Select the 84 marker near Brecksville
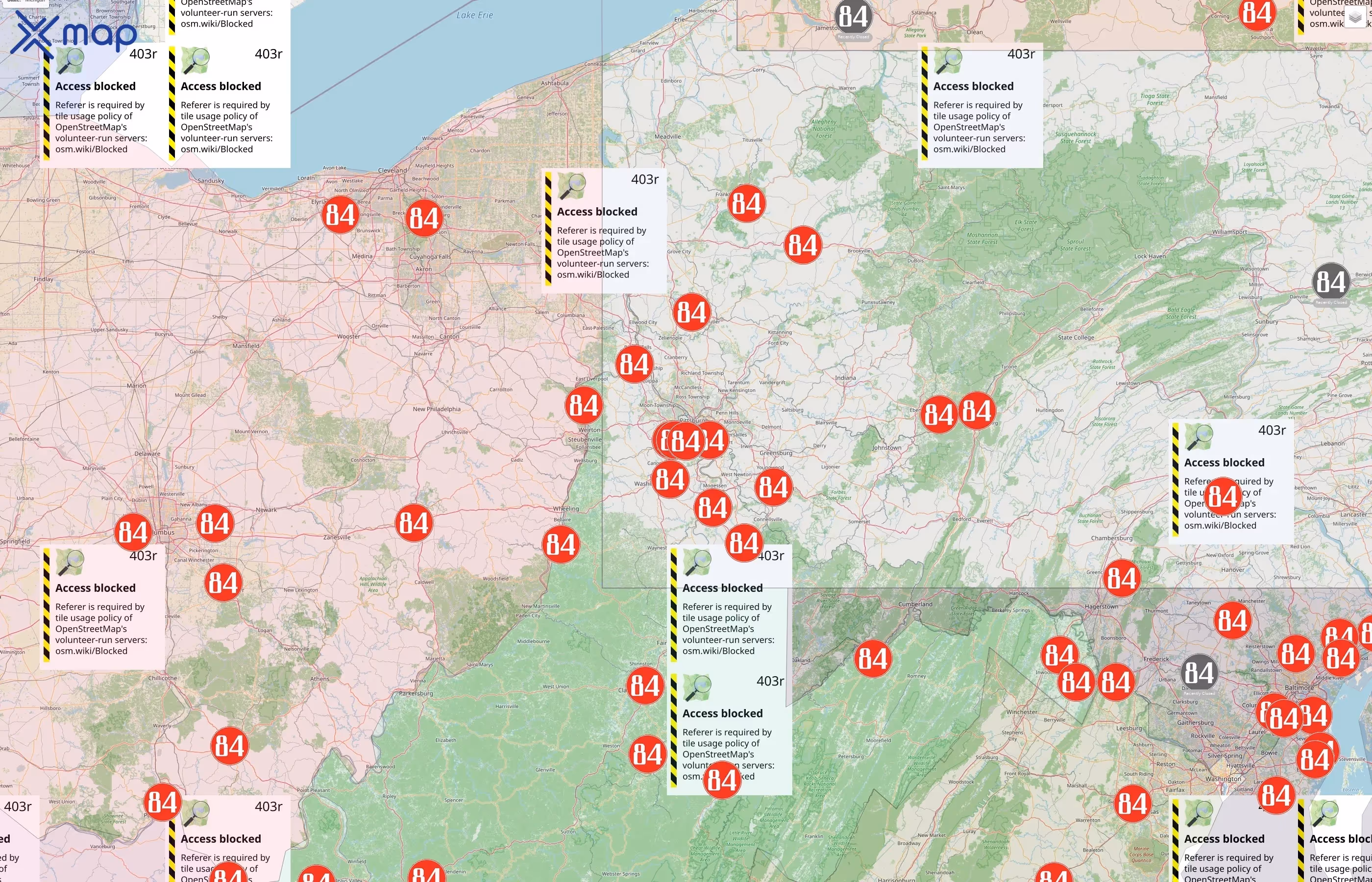 click(424, 218)
